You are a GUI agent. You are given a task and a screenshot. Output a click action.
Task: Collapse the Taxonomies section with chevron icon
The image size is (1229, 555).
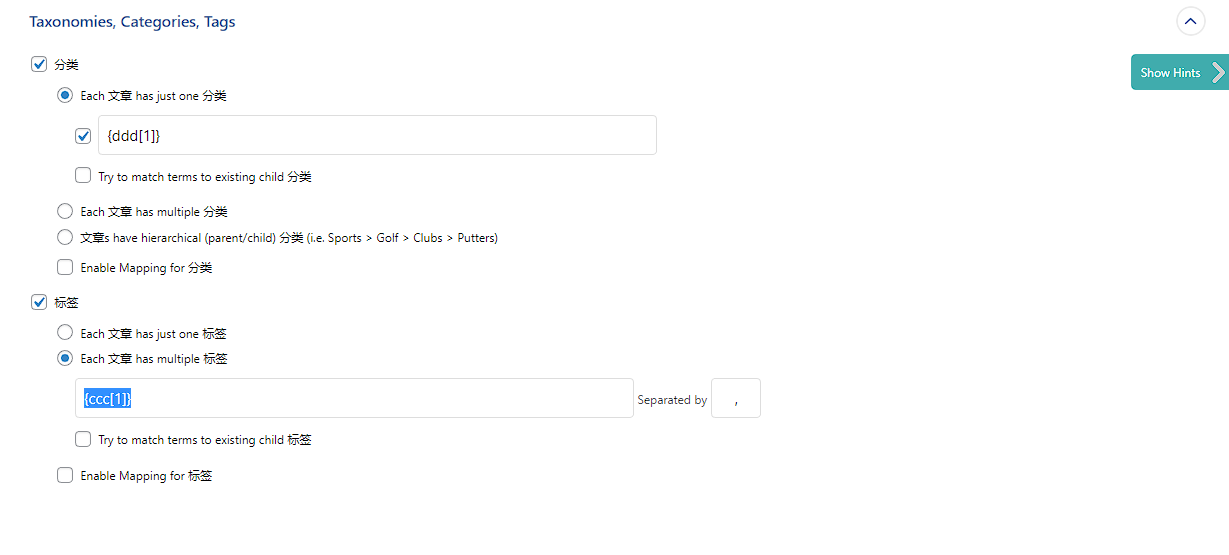(x=1191, y=21)
